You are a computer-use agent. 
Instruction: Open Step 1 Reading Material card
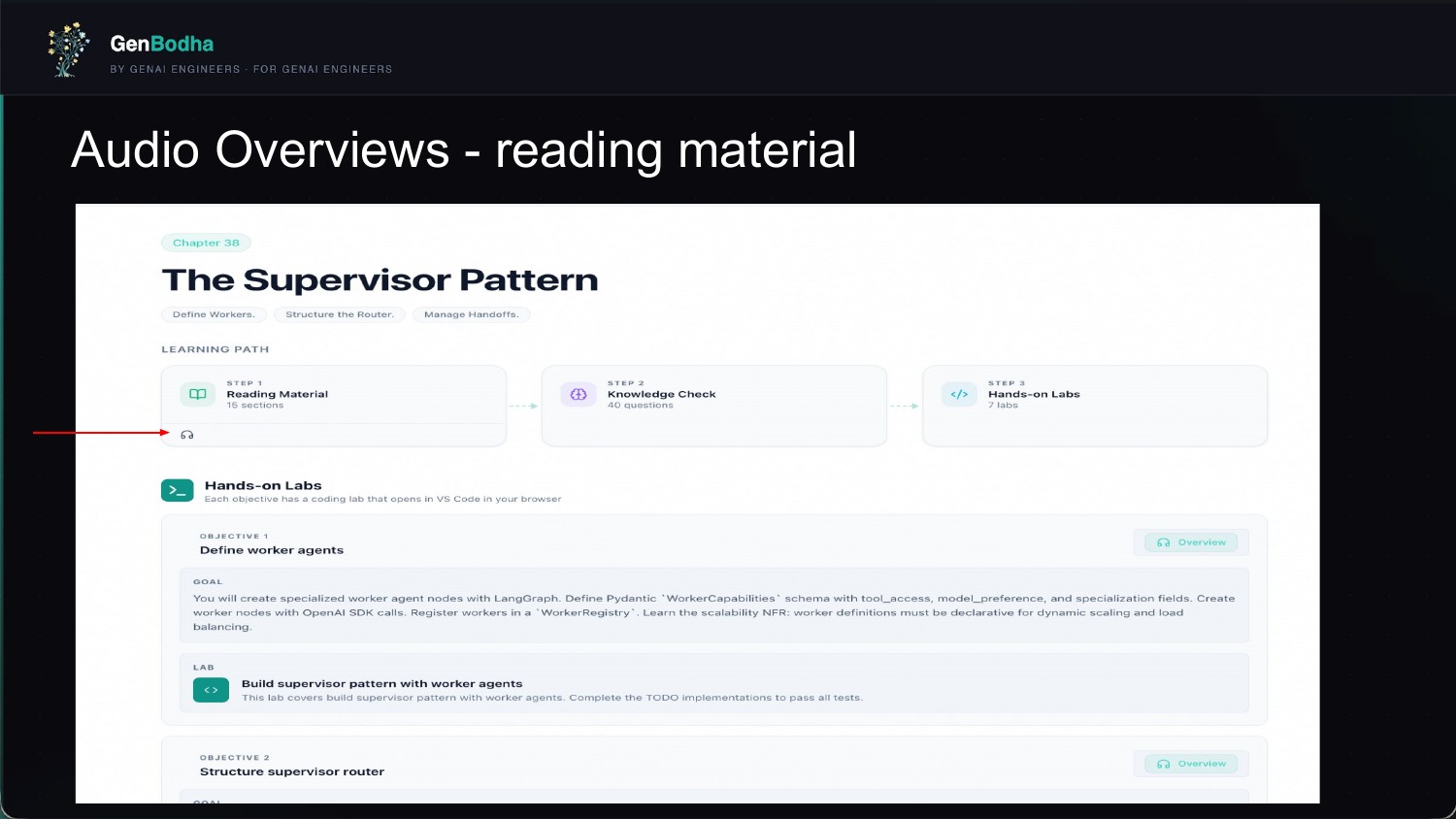click(x=333, y=394)
